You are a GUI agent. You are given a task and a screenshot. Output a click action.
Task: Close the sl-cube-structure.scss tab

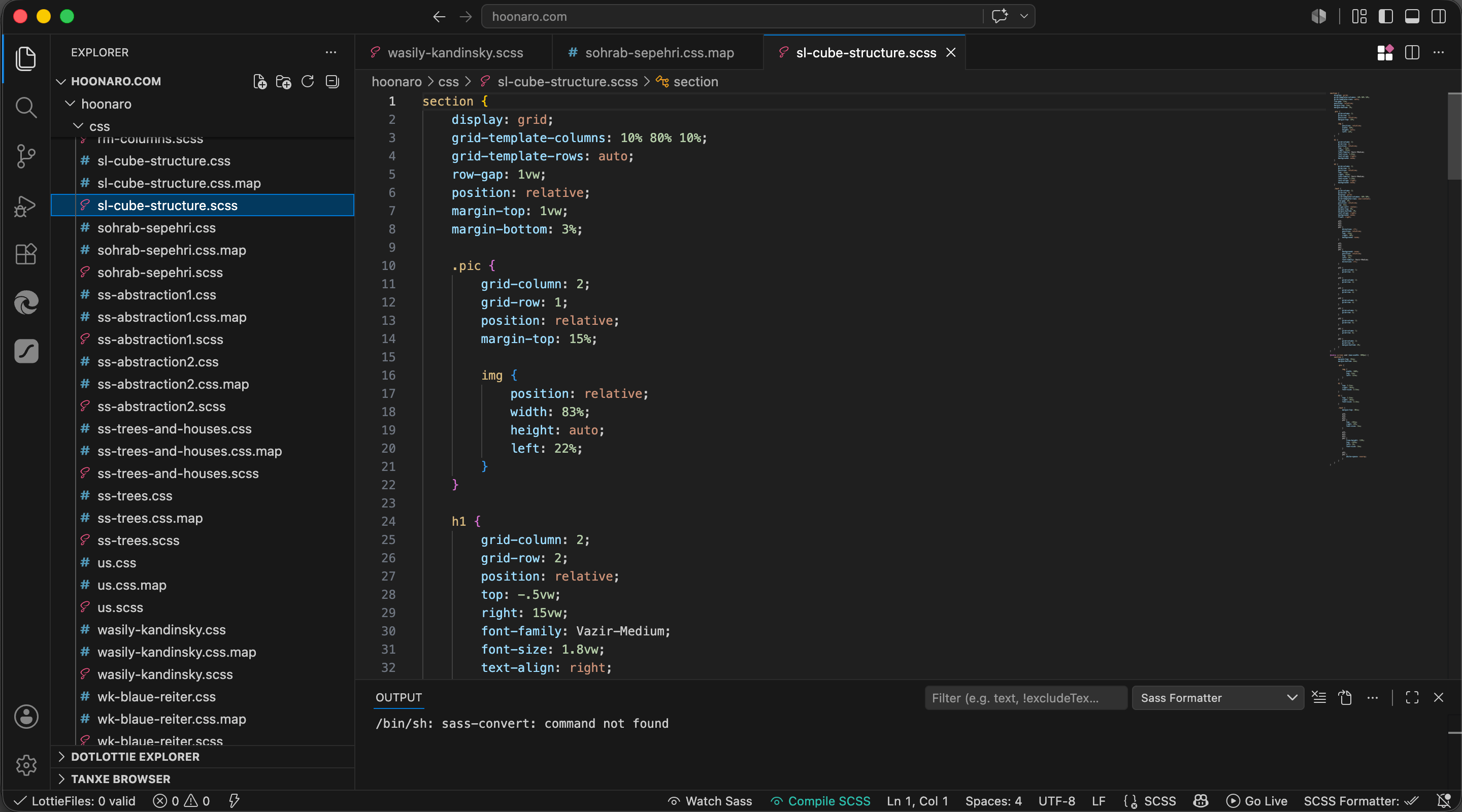(x=951, y=52)
